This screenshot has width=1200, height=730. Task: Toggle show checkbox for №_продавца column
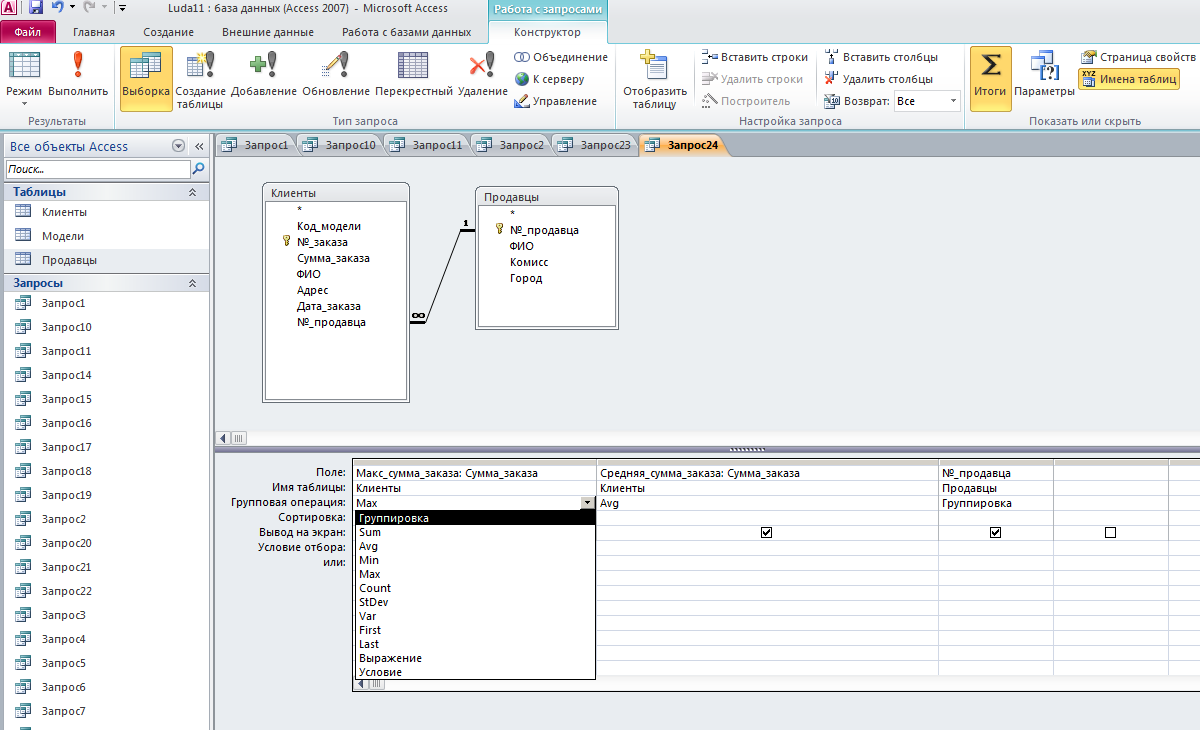coord(996,533)
